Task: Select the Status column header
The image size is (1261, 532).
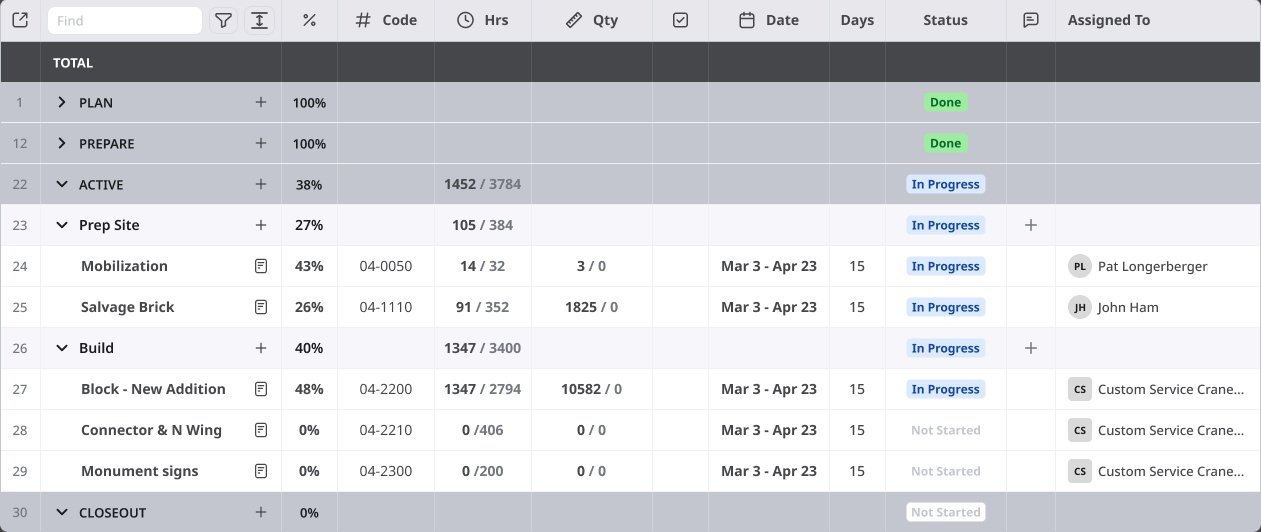Action: 945,20
